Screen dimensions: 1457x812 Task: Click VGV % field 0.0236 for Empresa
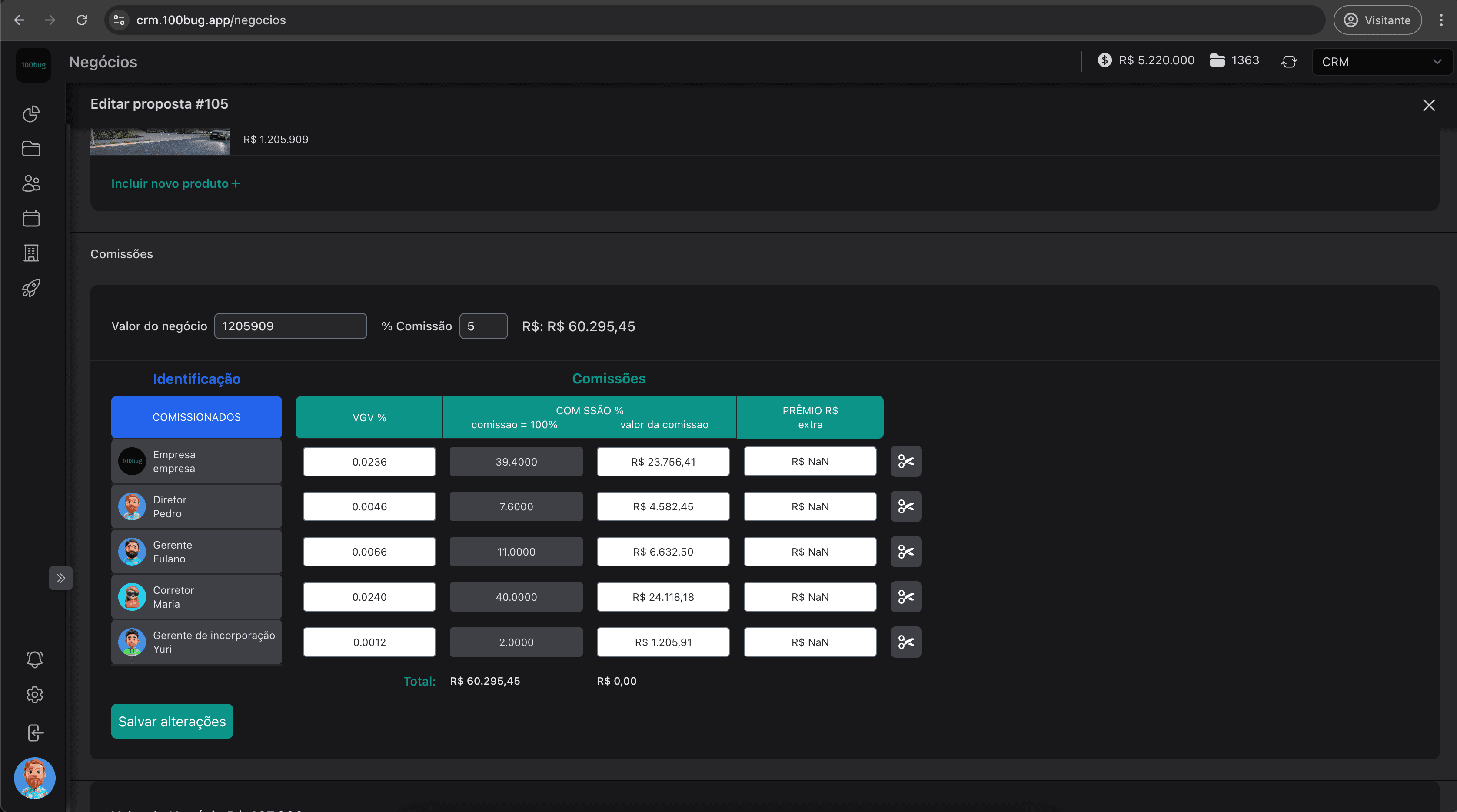click(x=369, y=461)
